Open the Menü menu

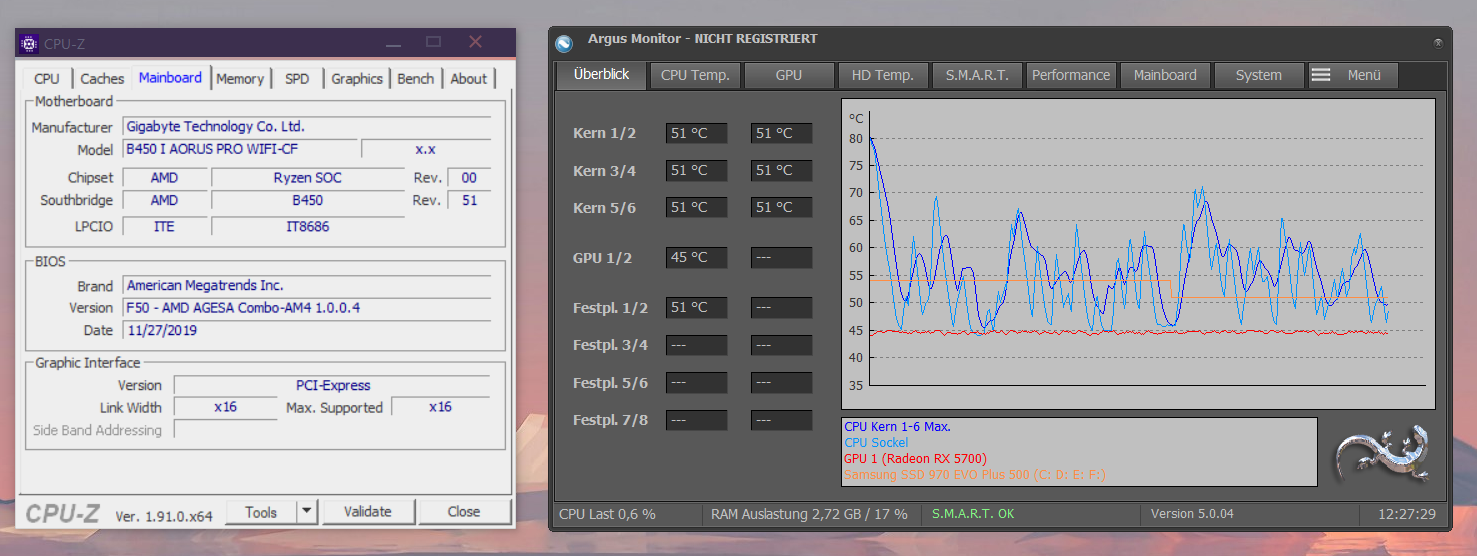tap(1353, 75)
